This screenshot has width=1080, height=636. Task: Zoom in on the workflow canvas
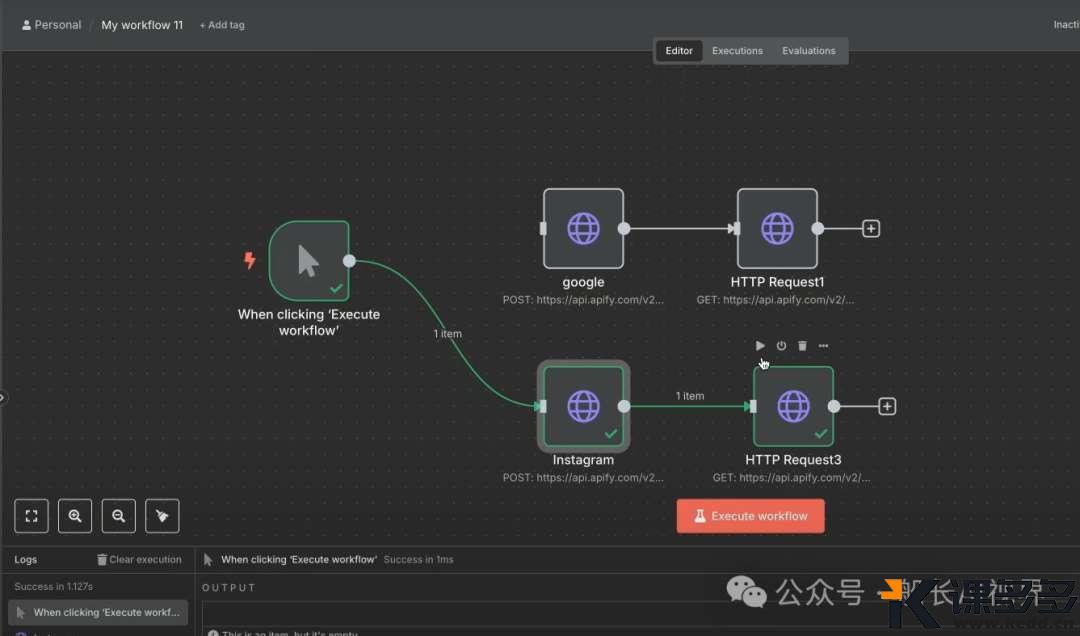pos(75,516)
